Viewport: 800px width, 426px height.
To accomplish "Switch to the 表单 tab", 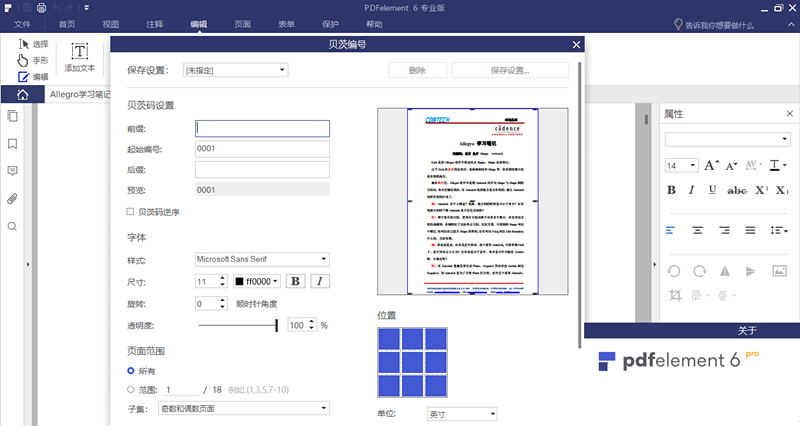I will point(286,24).
